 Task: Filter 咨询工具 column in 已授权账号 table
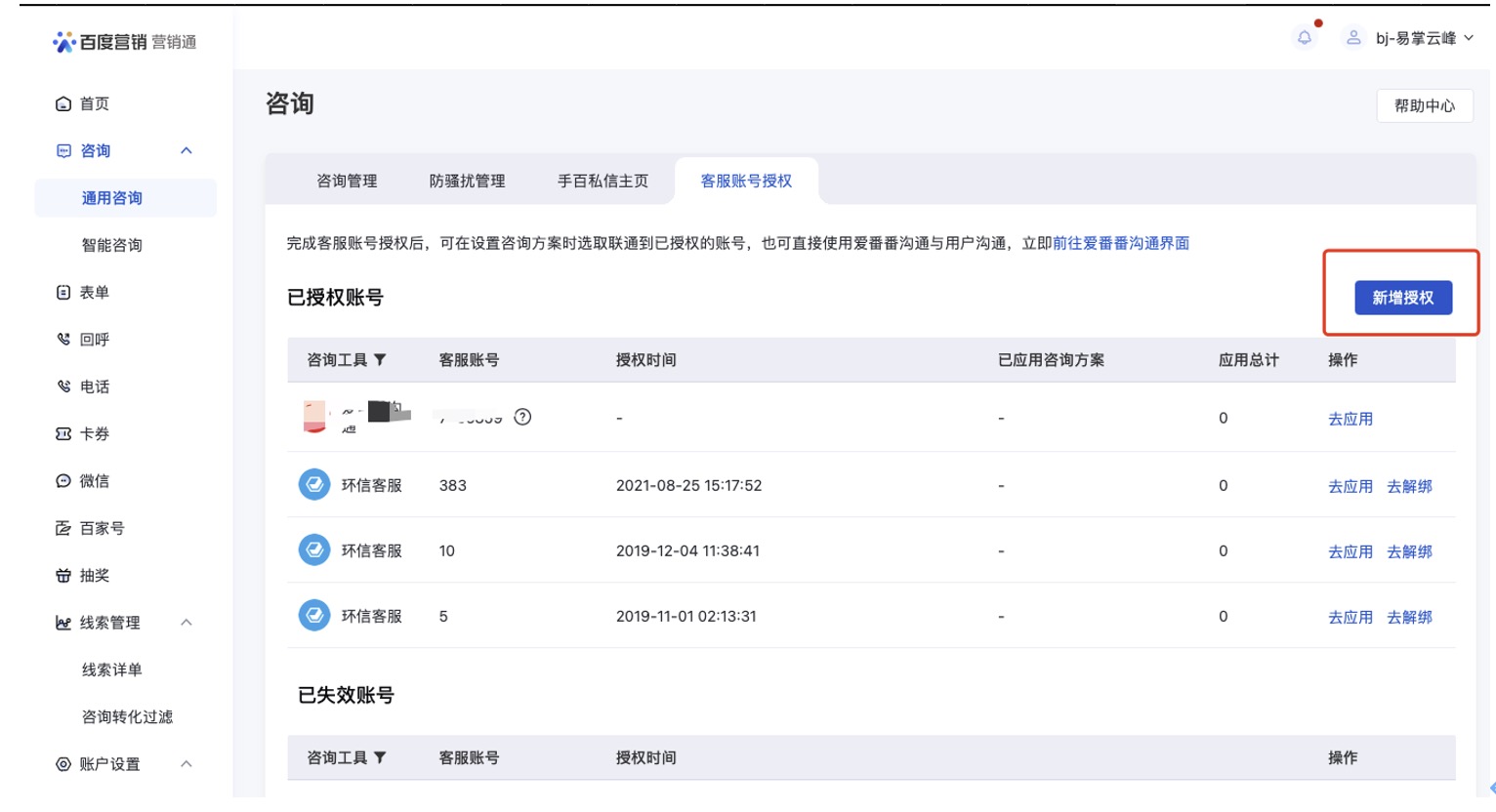pyautogui.click(x=380, y=360)
